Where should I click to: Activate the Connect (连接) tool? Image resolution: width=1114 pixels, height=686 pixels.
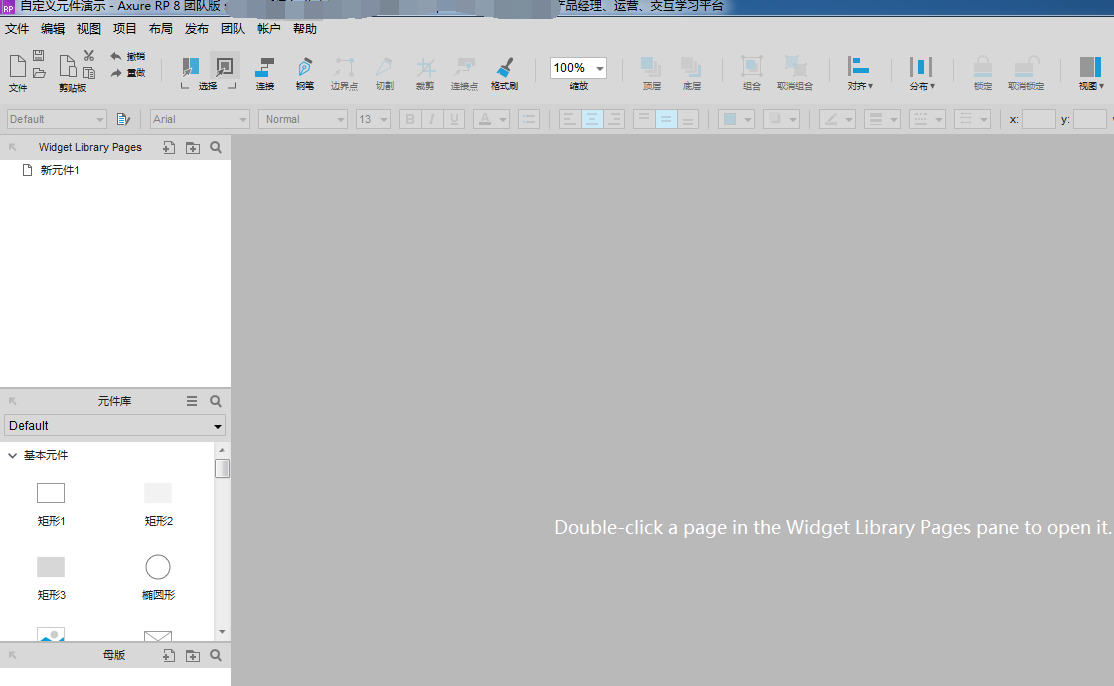(x=265, y=68)
